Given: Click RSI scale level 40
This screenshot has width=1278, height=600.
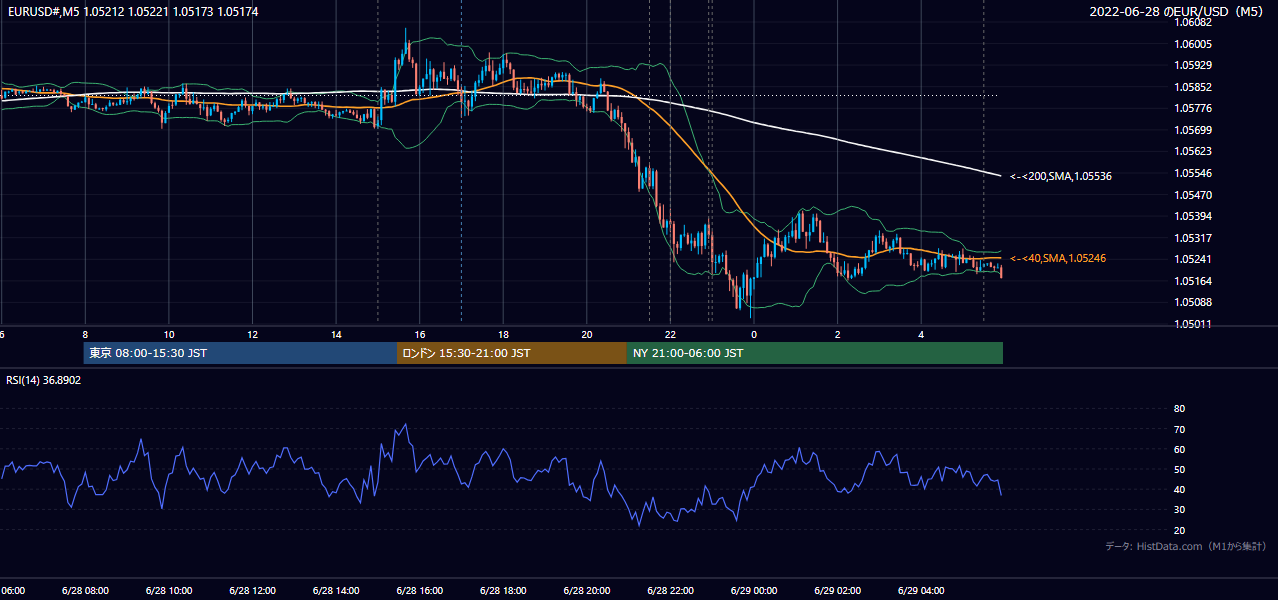Looking at the screenshot, I should 1179,489.
